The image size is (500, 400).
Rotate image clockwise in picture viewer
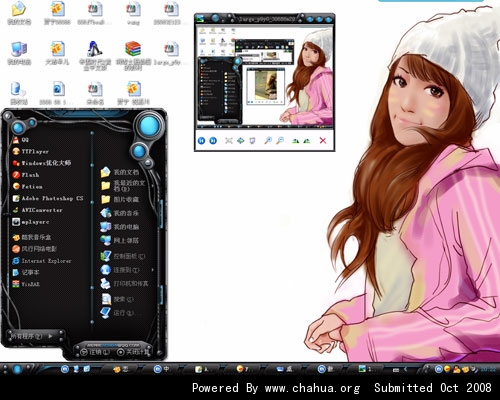[x=295, y=141]
